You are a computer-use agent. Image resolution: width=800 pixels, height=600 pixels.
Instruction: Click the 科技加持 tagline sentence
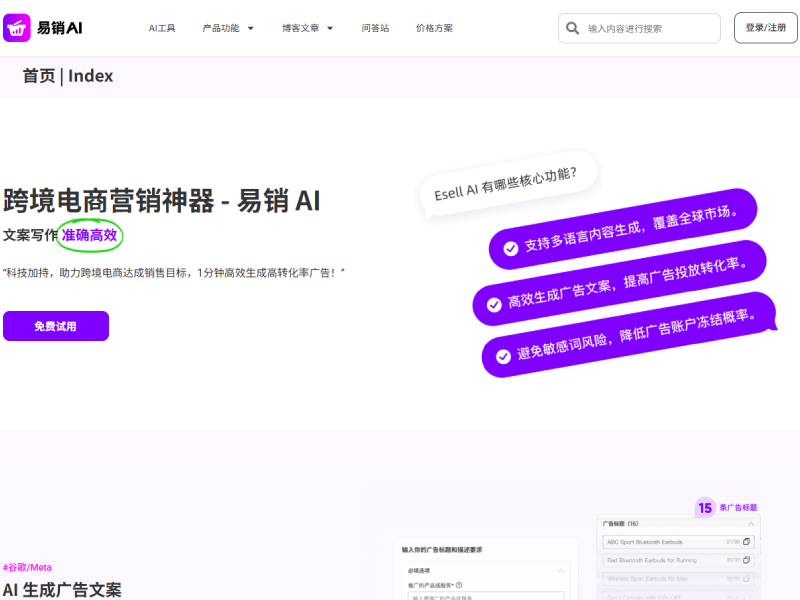pos(174,273)
